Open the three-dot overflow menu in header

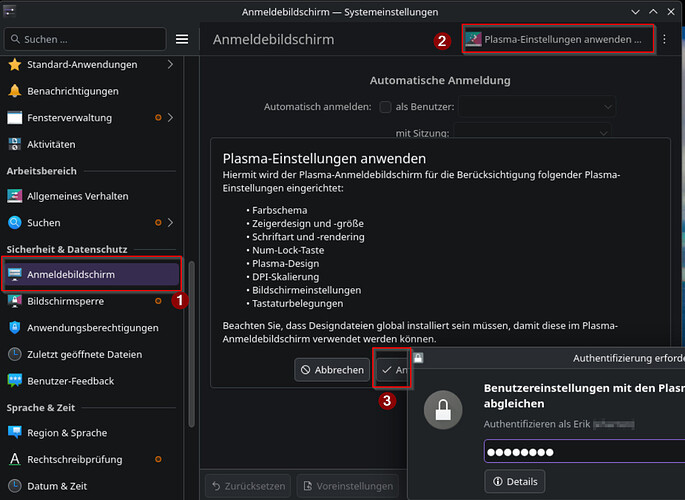[664, 39]
